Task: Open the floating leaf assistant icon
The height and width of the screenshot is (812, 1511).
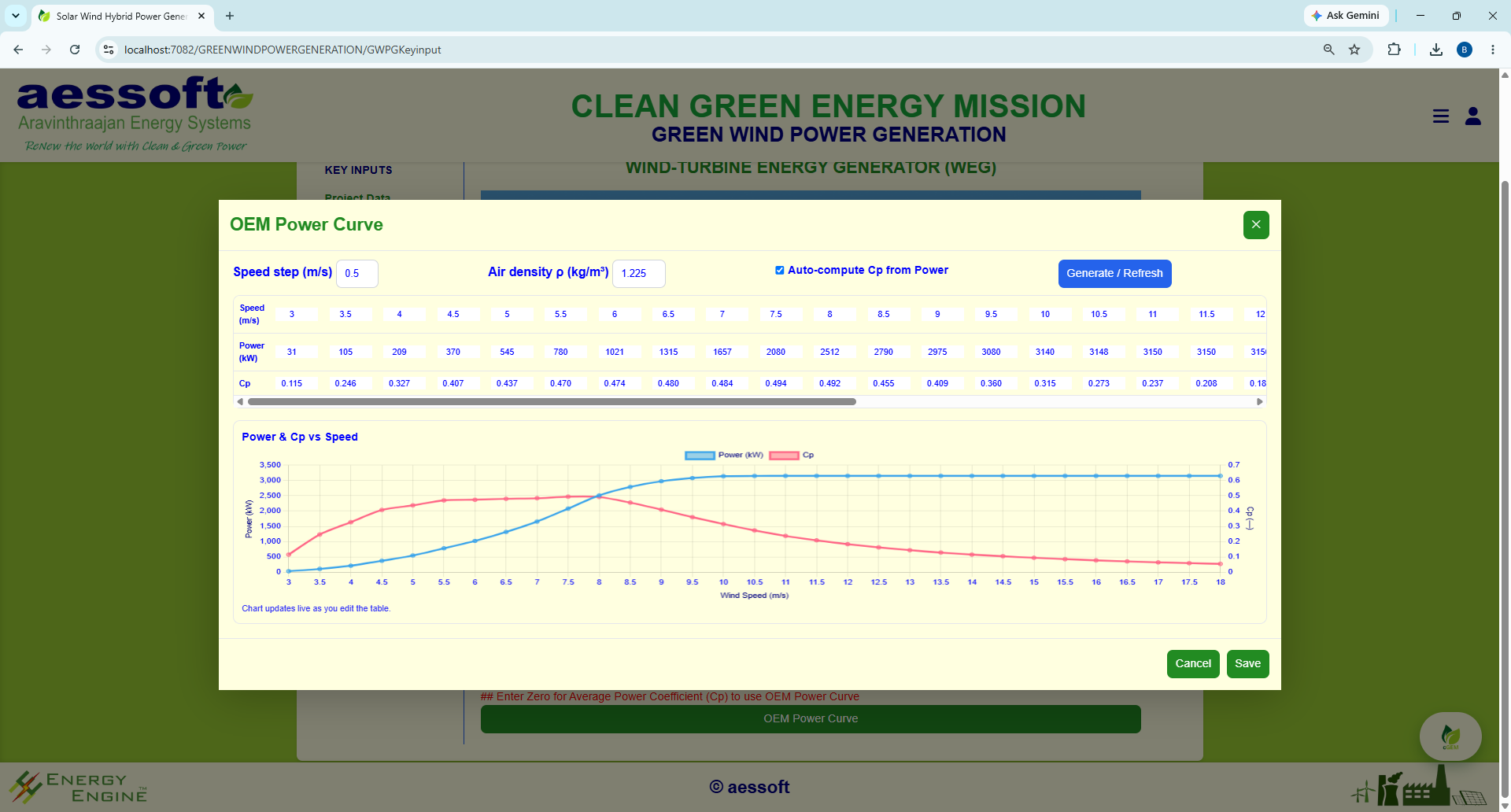Action: pos(1450,736)
